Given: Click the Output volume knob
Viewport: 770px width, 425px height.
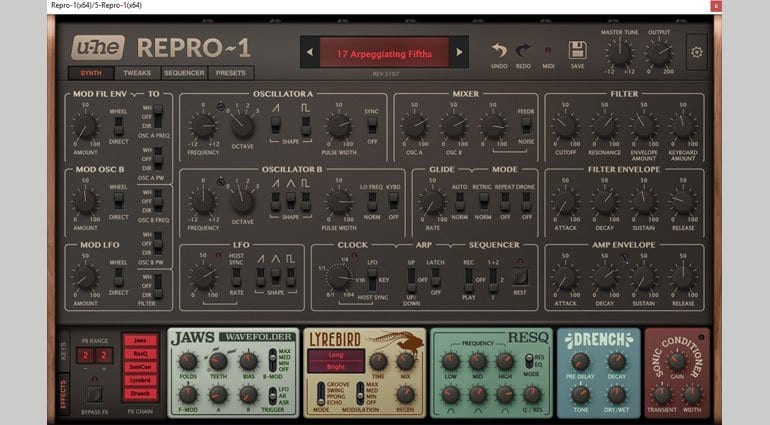Looking at the screenshot, I should [659, 53].
